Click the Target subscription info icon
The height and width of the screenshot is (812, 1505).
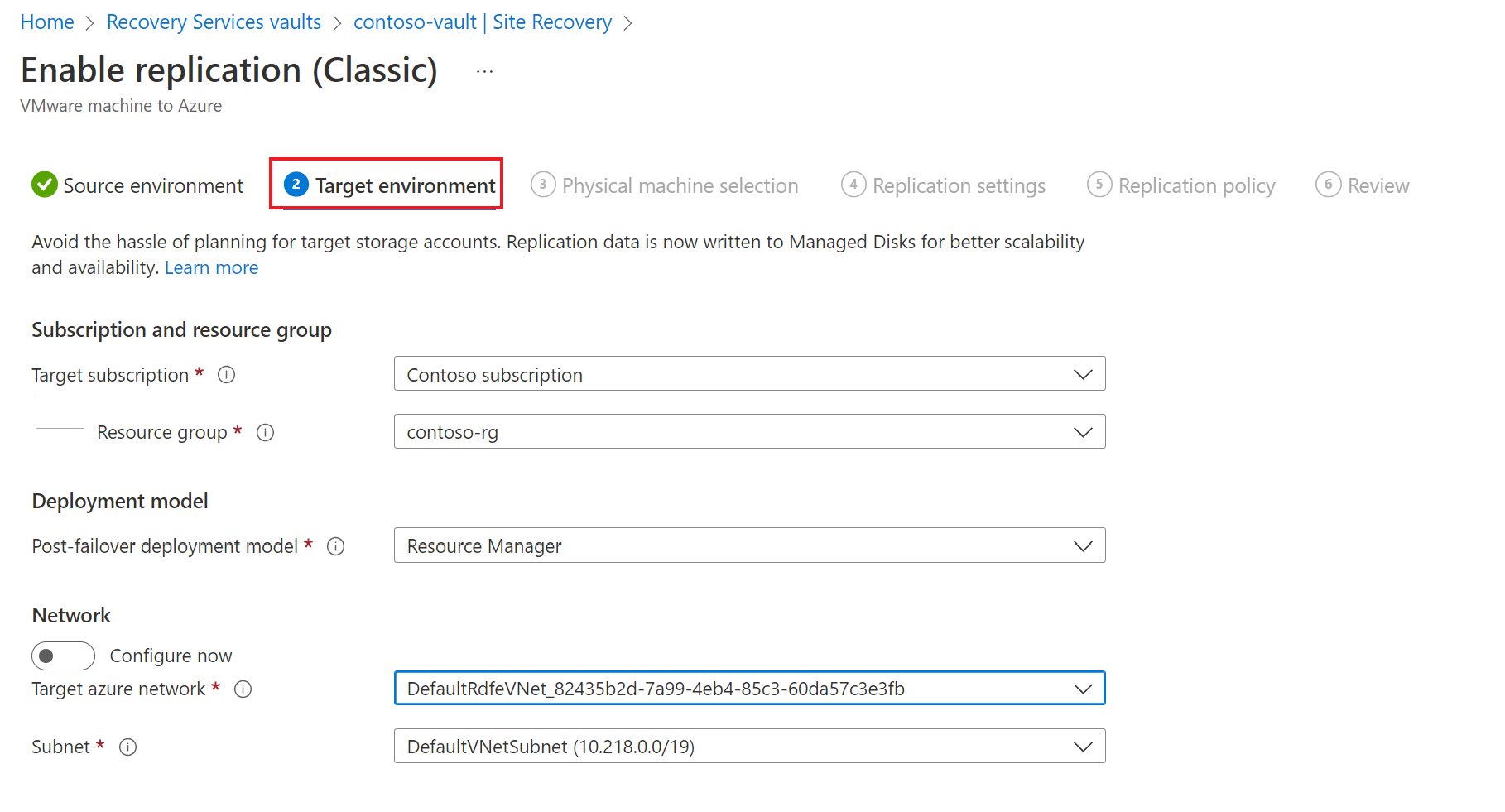coord(226,375)
